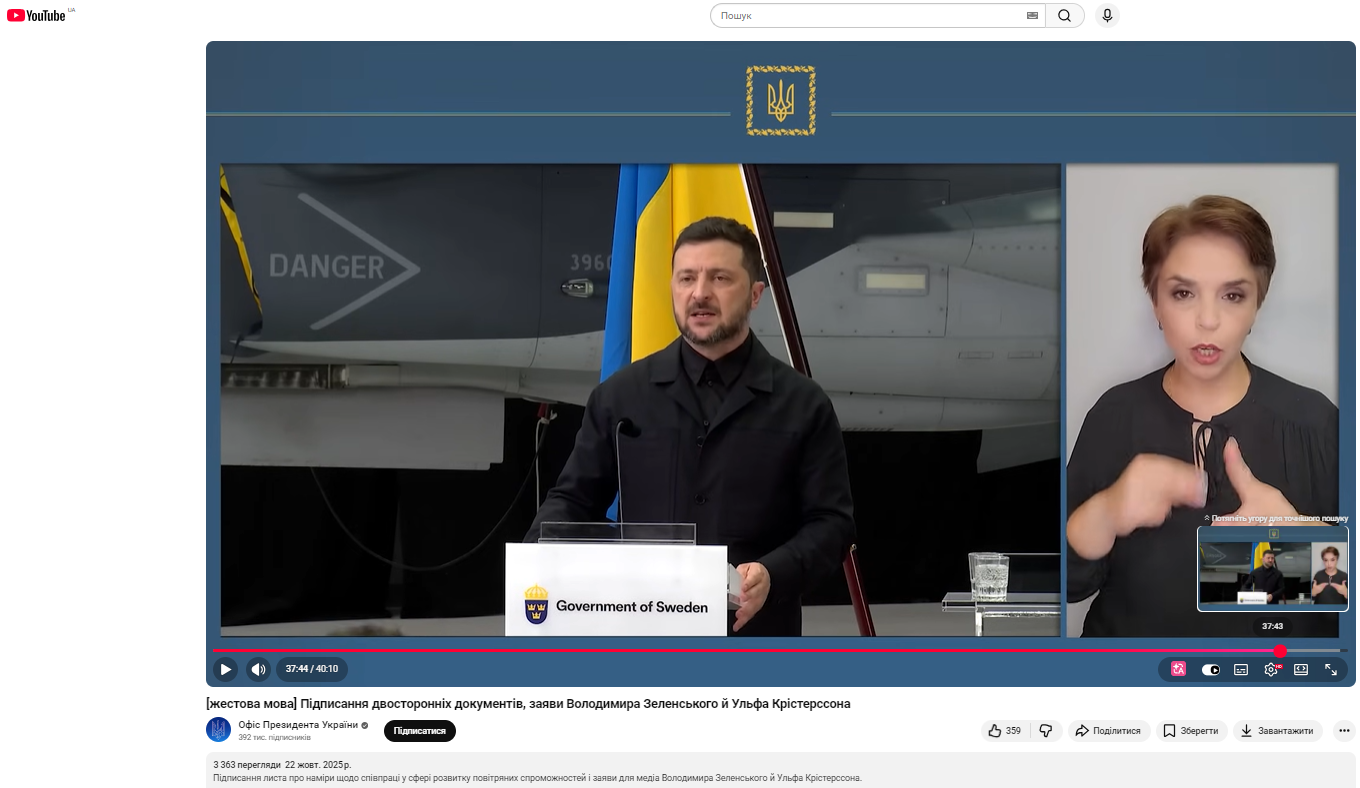This screenshot has width=1360, height=788.
Task: Click the red progress bar scrubber
Action: click(x=1280, y=651)
